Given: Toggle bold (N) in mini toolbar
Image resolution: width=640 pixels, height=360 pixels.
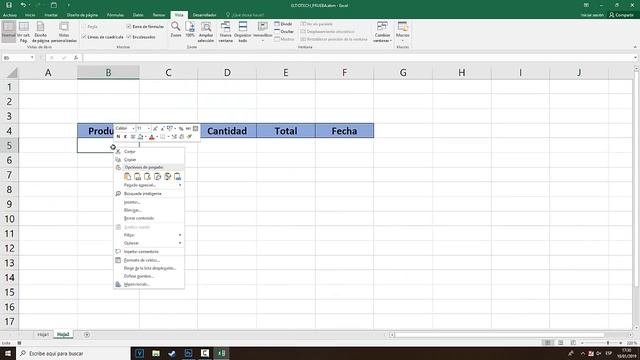Looking at the screenshot, I should [118, 137].
